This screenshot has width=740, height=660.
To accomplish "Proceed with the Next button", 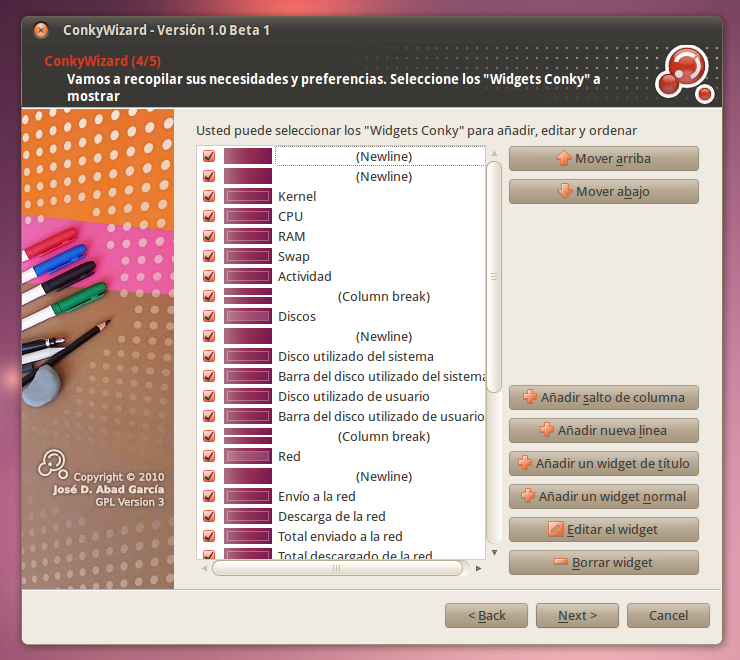I will 577,615.
